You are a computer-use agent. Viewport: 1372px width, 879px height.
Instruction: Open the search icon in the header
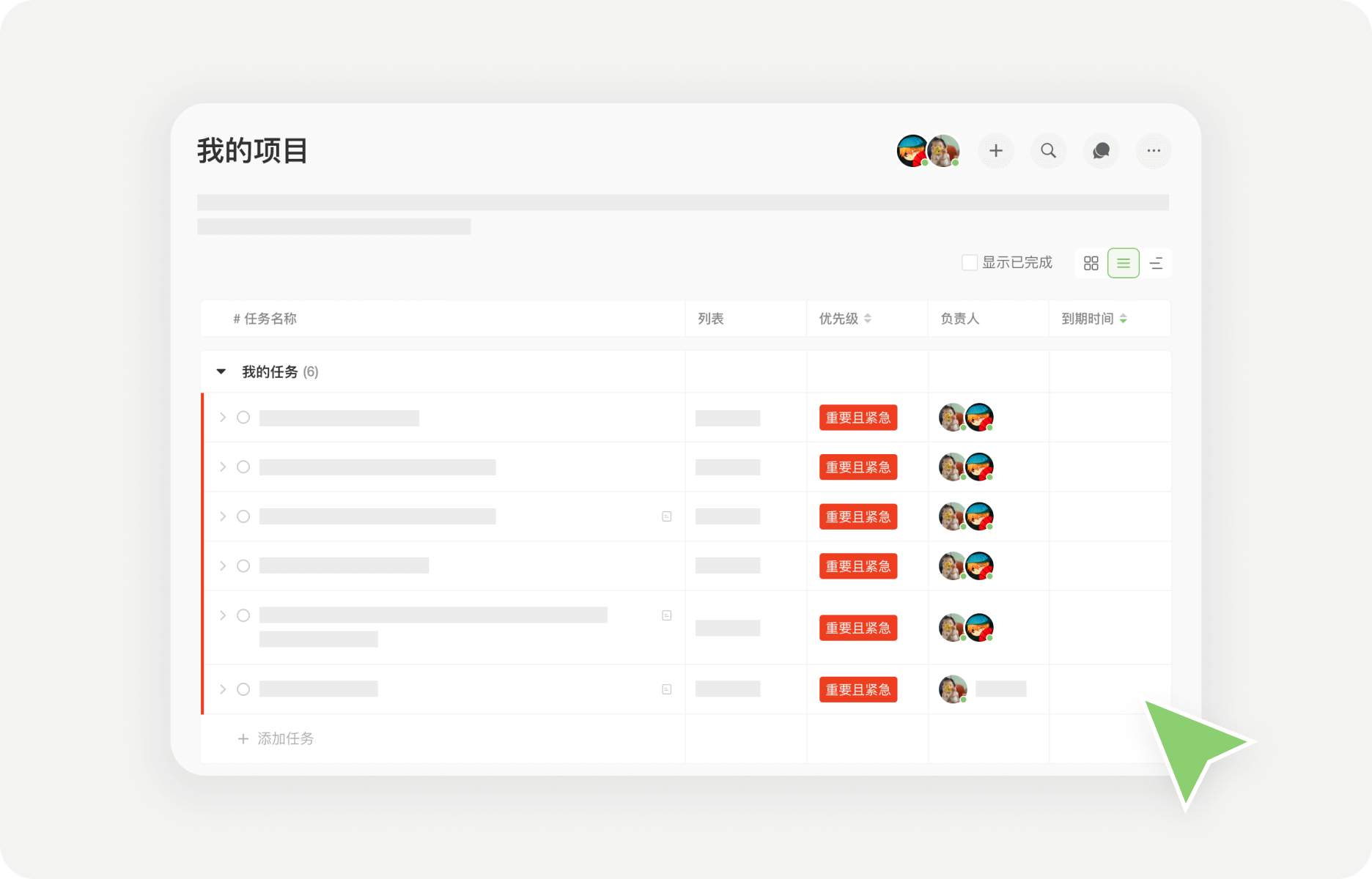point(1048,151)
